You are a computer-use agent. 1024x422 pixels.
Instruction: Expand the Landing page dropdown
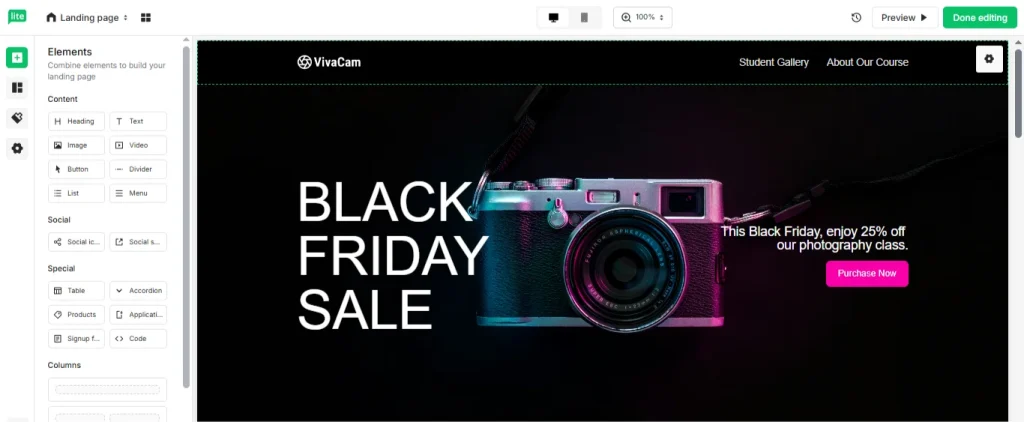coord(88,18)
